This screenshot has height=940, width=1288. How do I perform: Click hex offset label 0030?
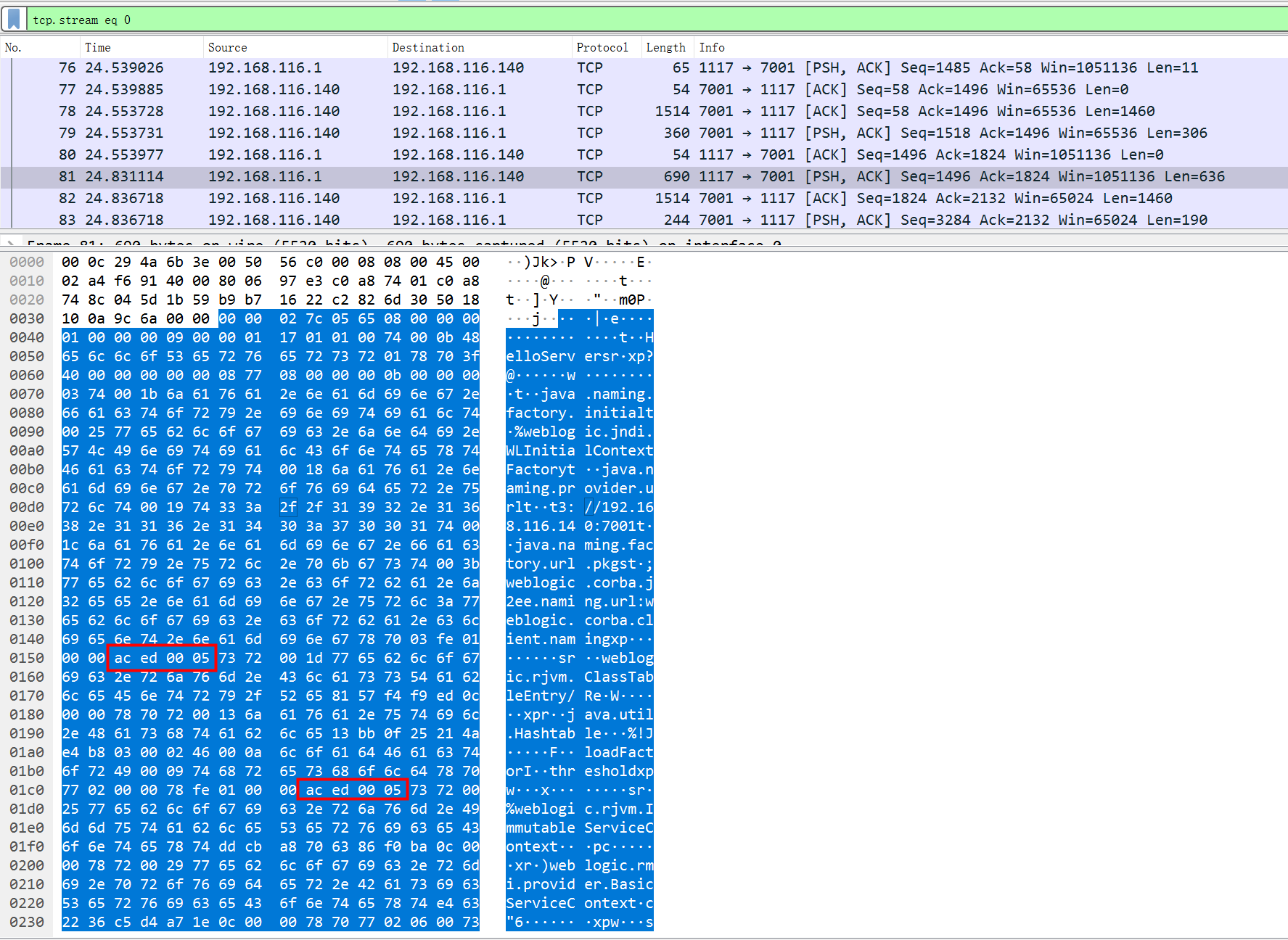click(x=27, y=318)
